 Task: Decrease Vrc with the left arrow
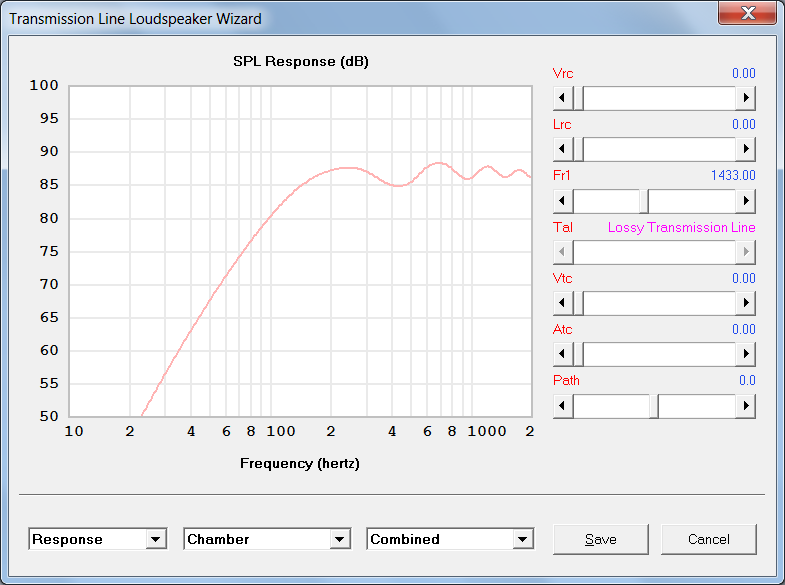[x=563, y=98]
